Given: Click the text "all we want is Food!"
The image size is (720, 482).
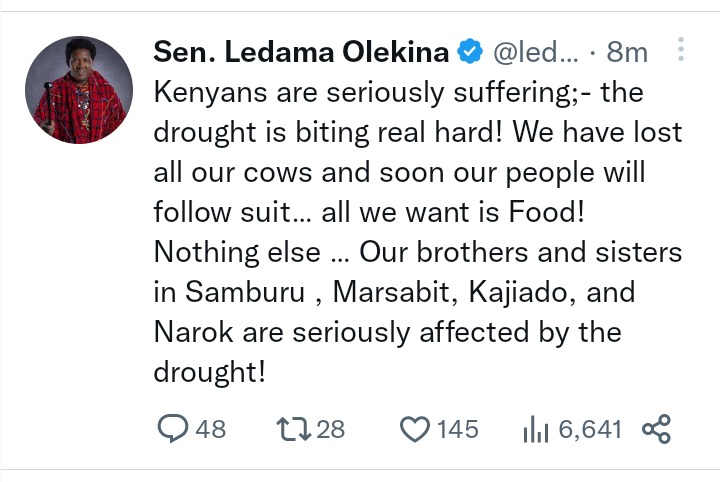Looking at the screenshot, I should [x=453, y=212].
